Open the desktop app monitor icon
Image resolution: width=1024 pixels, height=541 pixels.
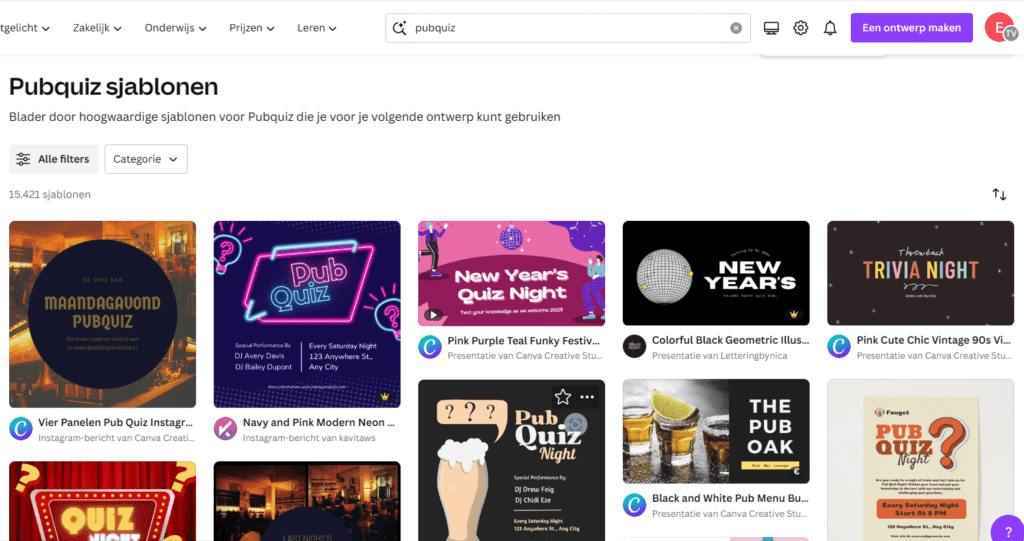pos(771,28)
